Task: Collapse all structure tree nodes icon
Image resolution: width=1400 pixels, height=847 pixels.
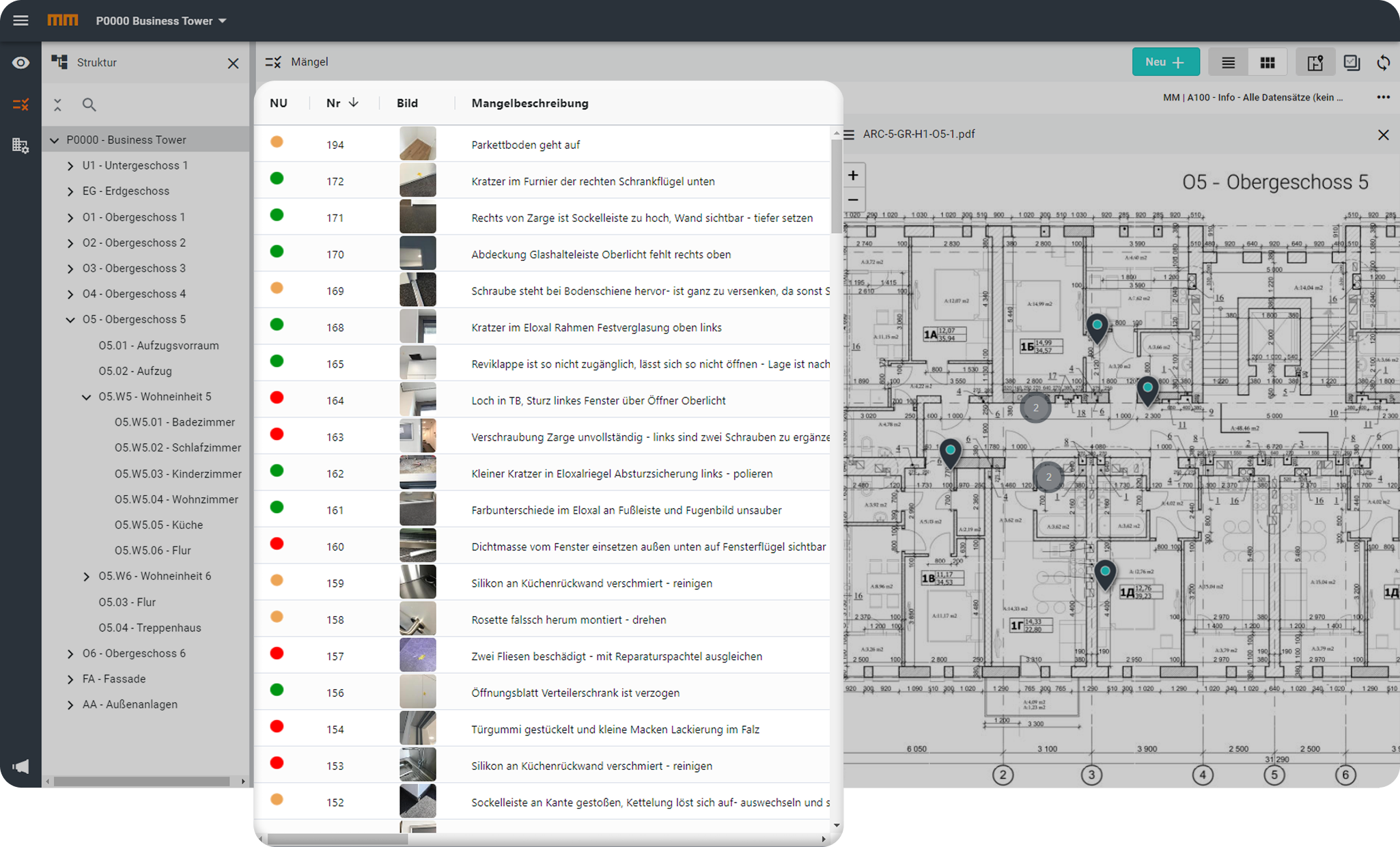Action: pos(57,105)
